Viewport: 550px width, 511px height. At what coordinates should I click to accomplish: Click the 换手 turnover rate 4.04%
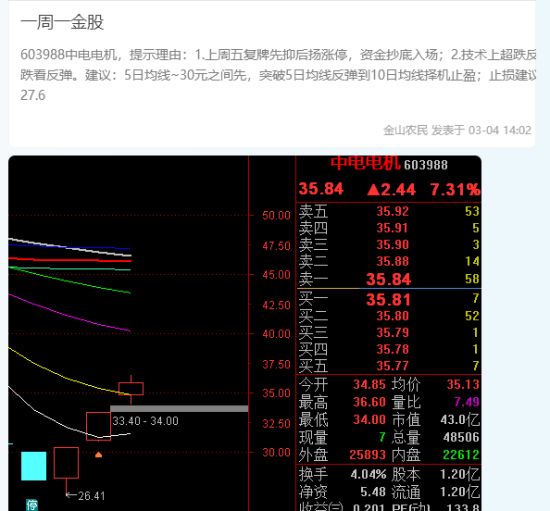coord(368,475)
